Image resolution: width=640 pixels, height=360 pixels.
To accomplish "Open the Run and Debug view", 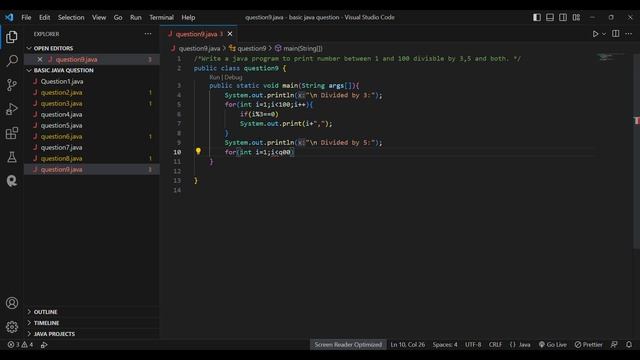I will (x=12, y=109).
